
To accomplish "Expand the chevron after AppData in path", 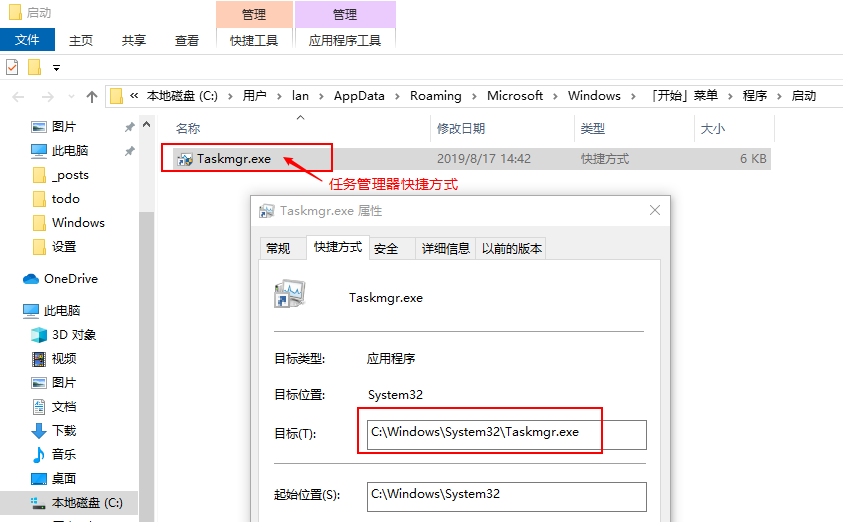I will pyautogui.click(x=397, y=96).
